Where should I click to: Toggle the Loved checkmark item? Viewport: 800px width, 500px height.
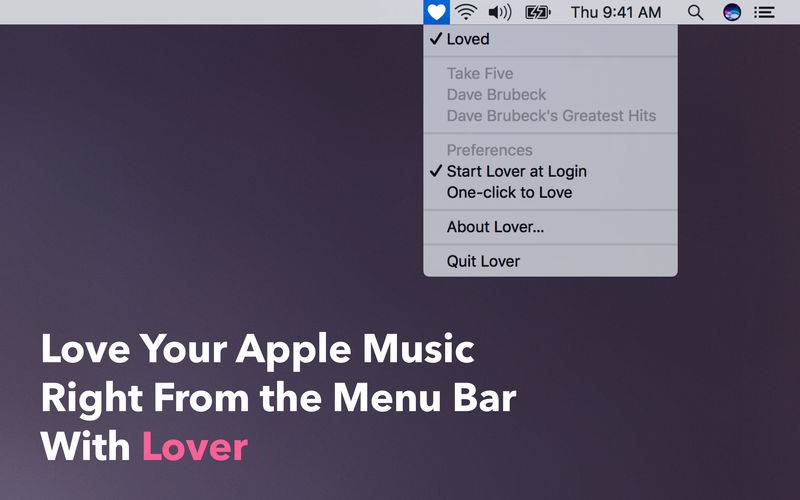click(x=551, y=39)
